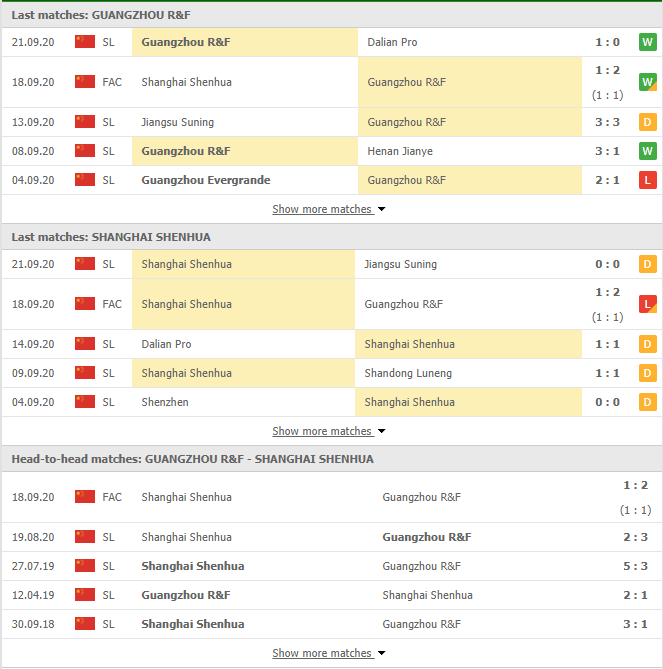Click the green W badge for Dalian Pro match
The image size is (663, 669).
(647, 42)
